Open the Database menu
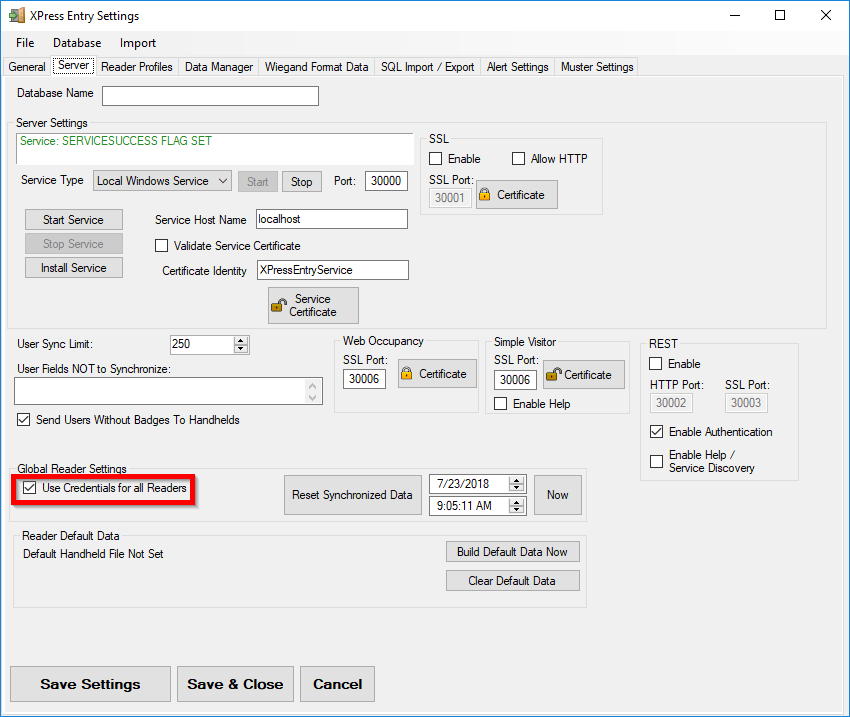 click(77, 43)
